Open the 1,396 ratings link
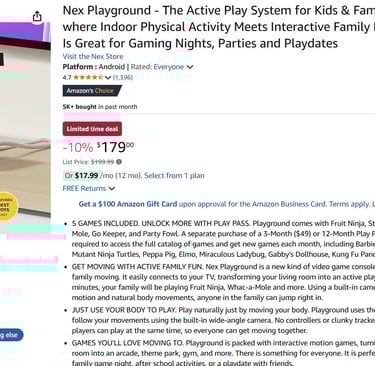Screen dimensions: 375x366 pos(123,77)
